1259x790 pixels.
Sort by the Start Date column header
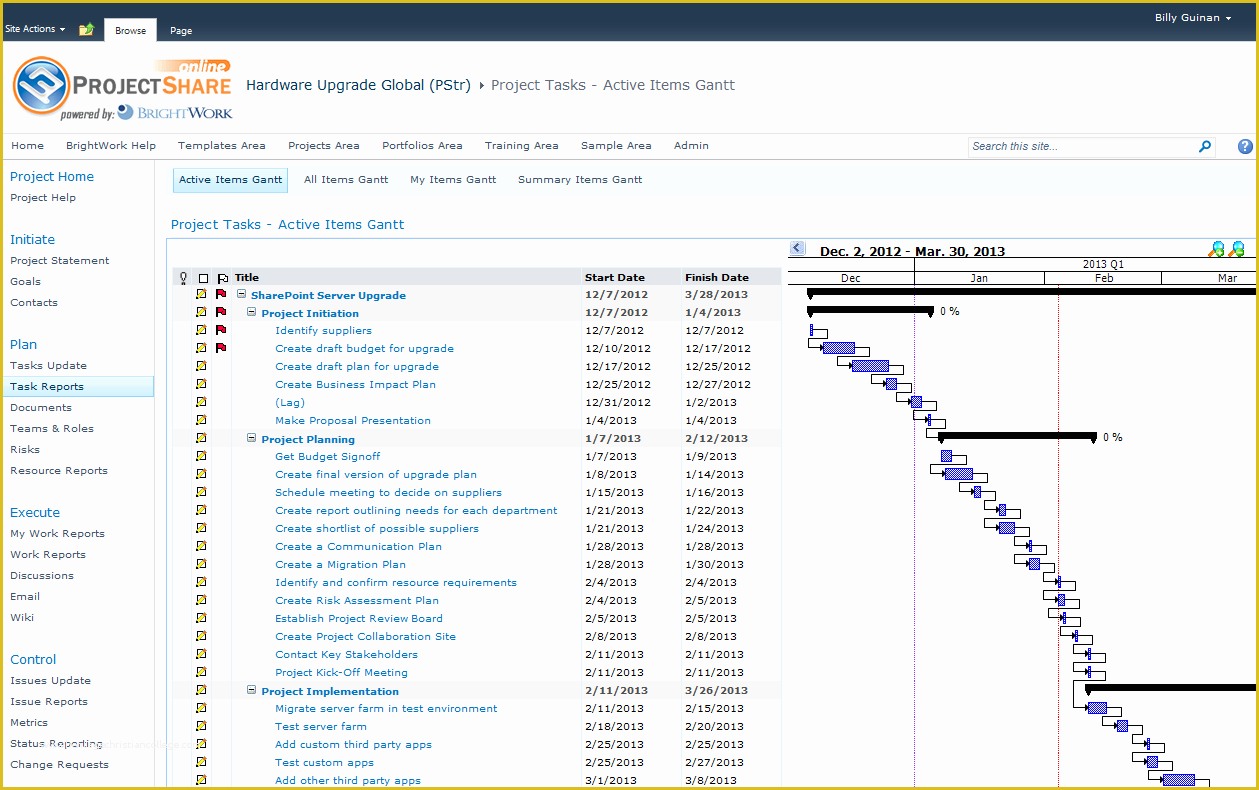coord(615,278)
